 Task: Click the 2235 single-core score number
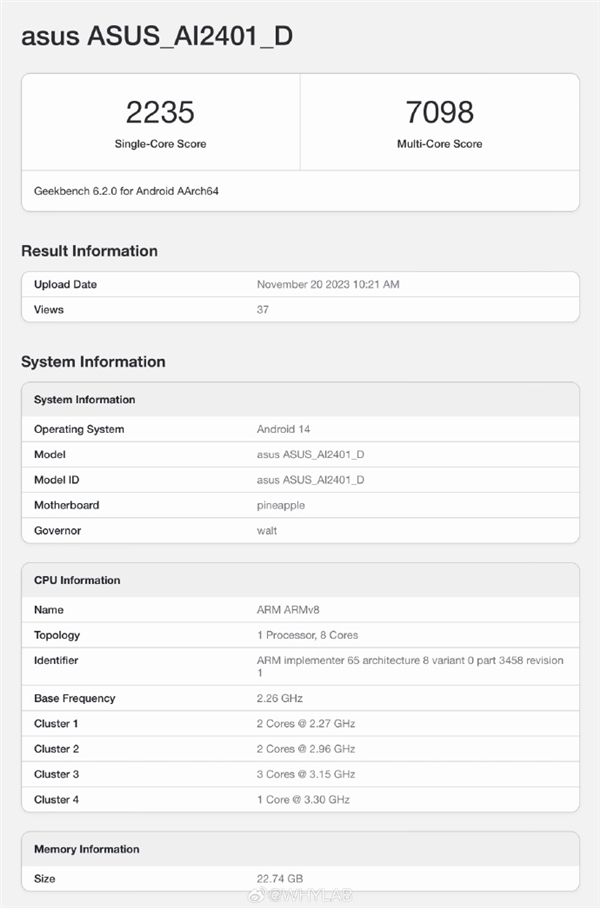click(x=160, y=112)
